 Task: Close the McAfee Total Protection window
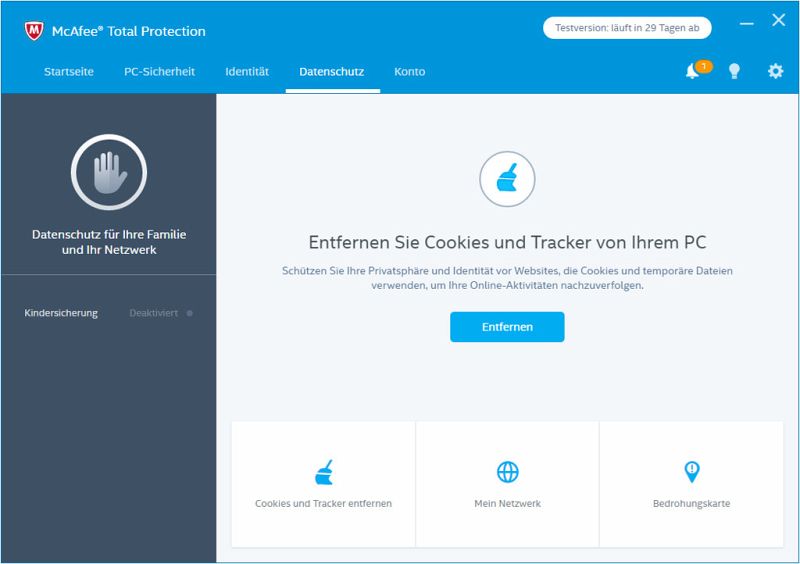pyautogui.click(x=779, y=20)
